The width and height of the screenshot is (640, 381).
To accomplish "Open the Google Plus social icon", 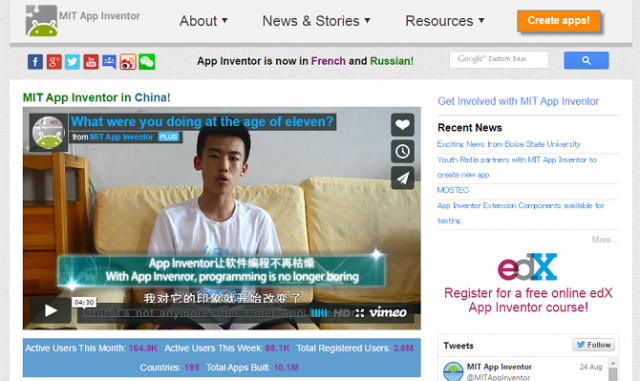I will coord(54,62).
